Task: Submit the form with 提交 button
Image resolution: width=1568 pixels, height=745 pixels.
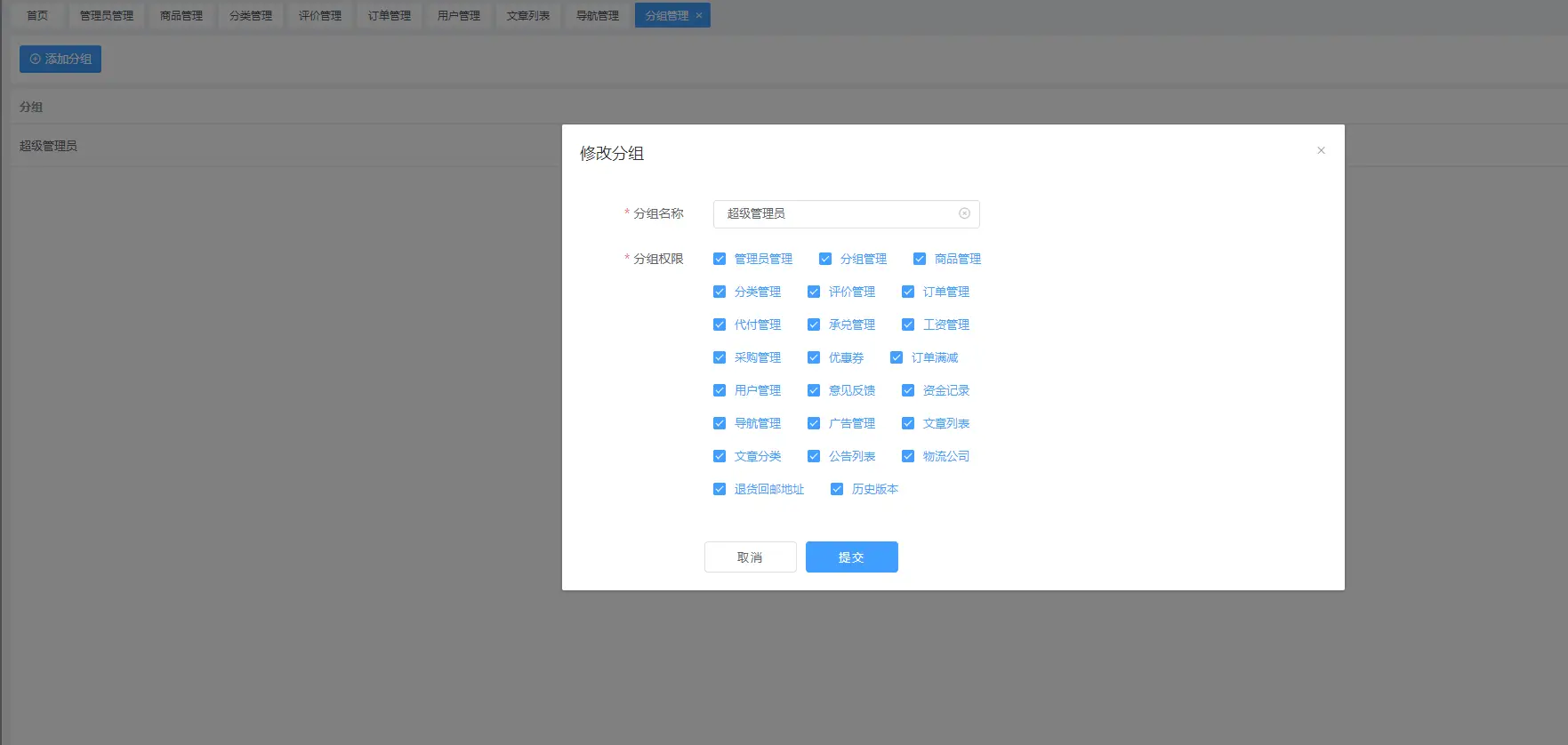Action: pos(851,557)
